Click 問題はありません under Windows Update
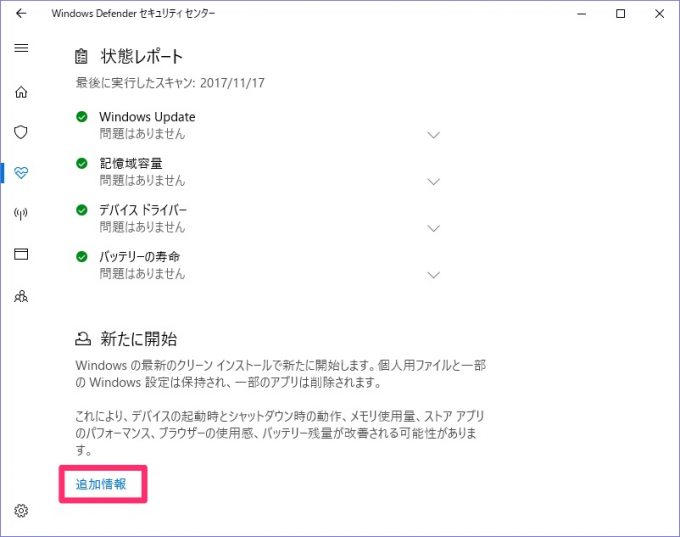The height and width of the screenshot is (537, 680). click(142, 134)
